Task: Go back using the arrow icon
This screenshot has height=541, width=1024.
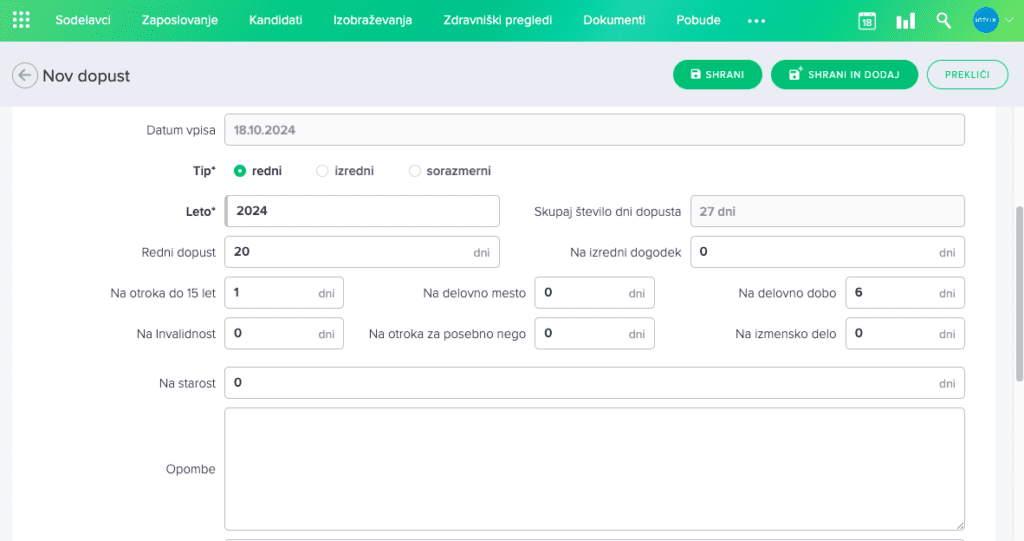Action: click(x=24, y=75)
